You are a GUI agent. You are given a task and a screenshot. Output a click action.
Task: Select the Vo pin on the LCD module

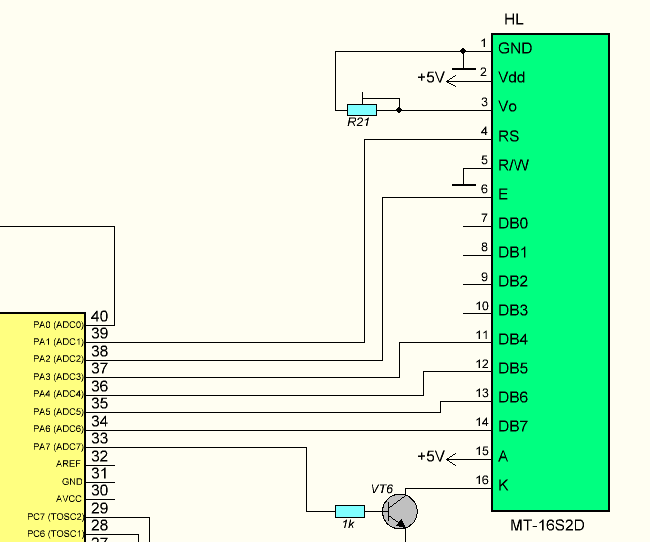pos(507,106)
